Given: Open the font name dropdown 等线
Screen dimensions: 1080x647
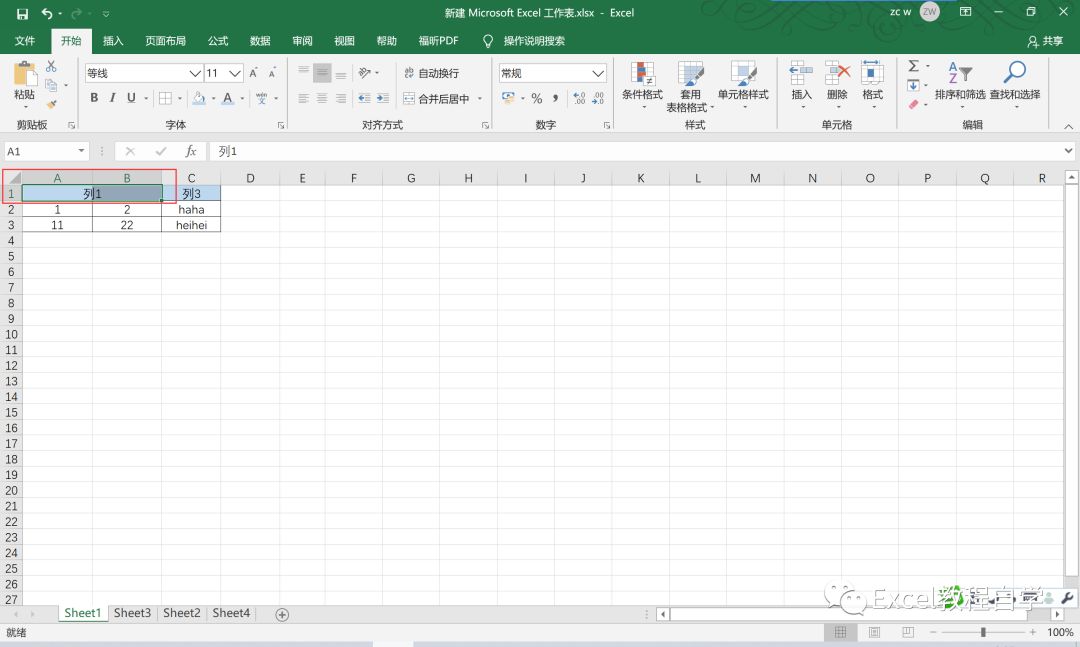Looking at the screenshot, I should tap(195, 73).
